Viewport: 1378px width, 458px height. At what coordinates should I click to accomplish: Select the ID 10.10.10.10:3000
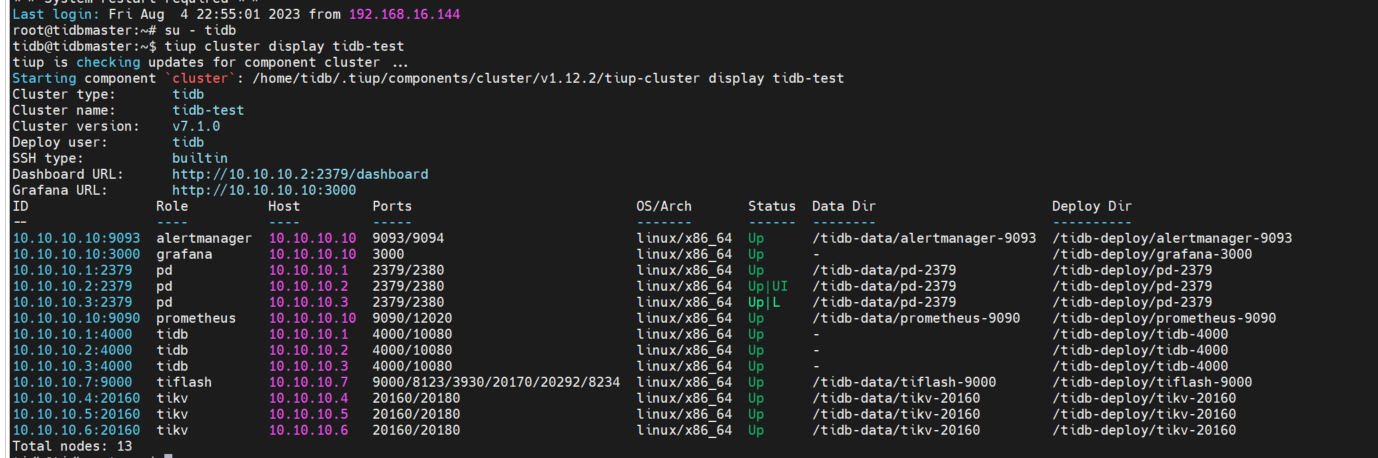coord(76,254)
